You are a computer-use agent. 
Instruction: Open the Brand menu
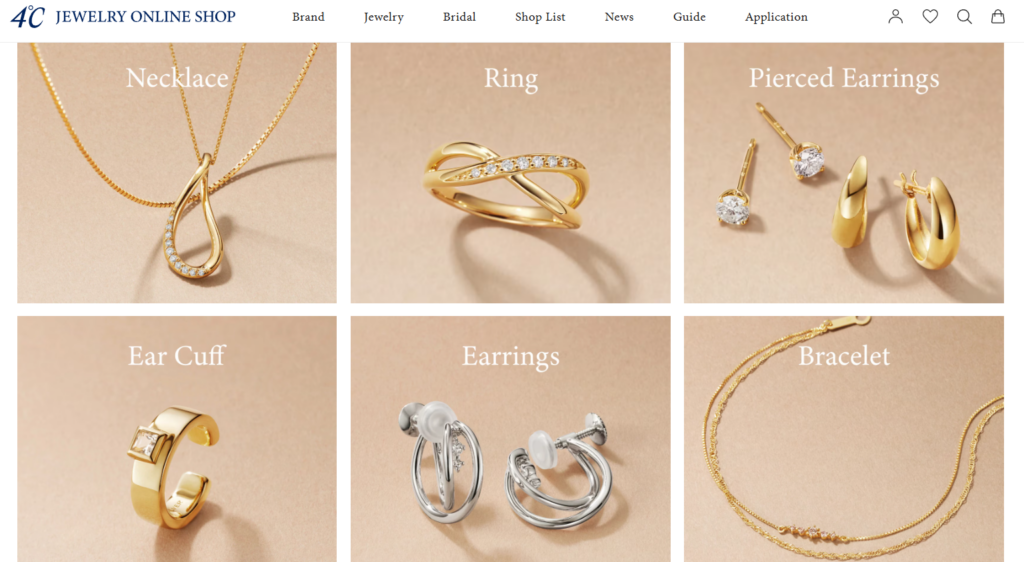pyautogui.click(x=308, y=17)
